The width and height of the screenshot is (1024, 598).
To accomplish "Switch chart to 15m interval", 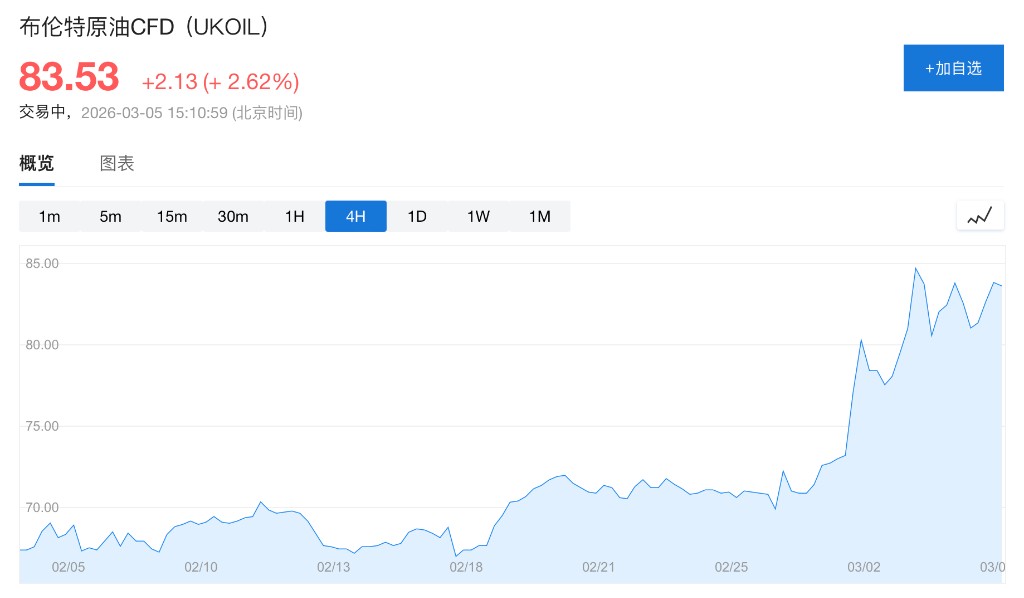I will point(171,216).
